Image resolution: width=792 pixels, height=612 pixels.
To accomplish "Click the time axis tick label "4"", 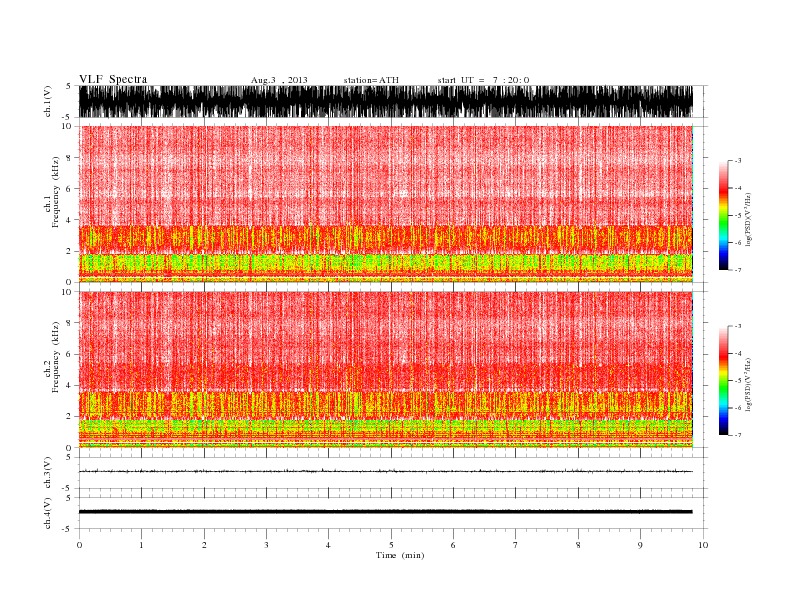I will 328,545.
